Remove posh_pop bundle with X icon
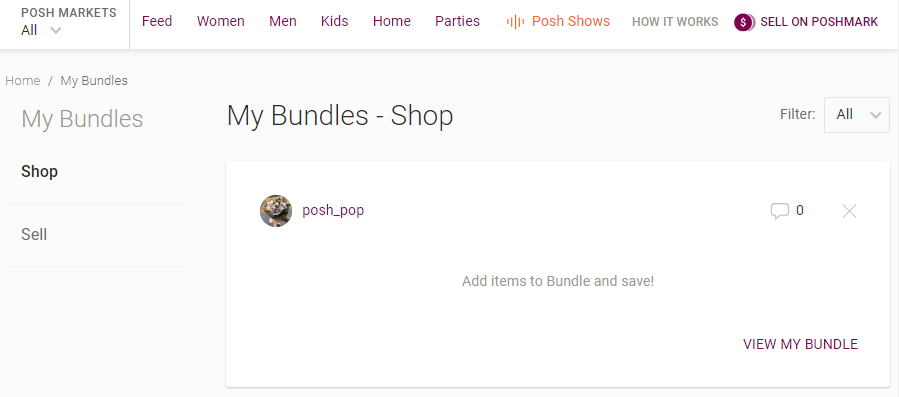This screenshot has width=899, height=397. click(849, 211)
